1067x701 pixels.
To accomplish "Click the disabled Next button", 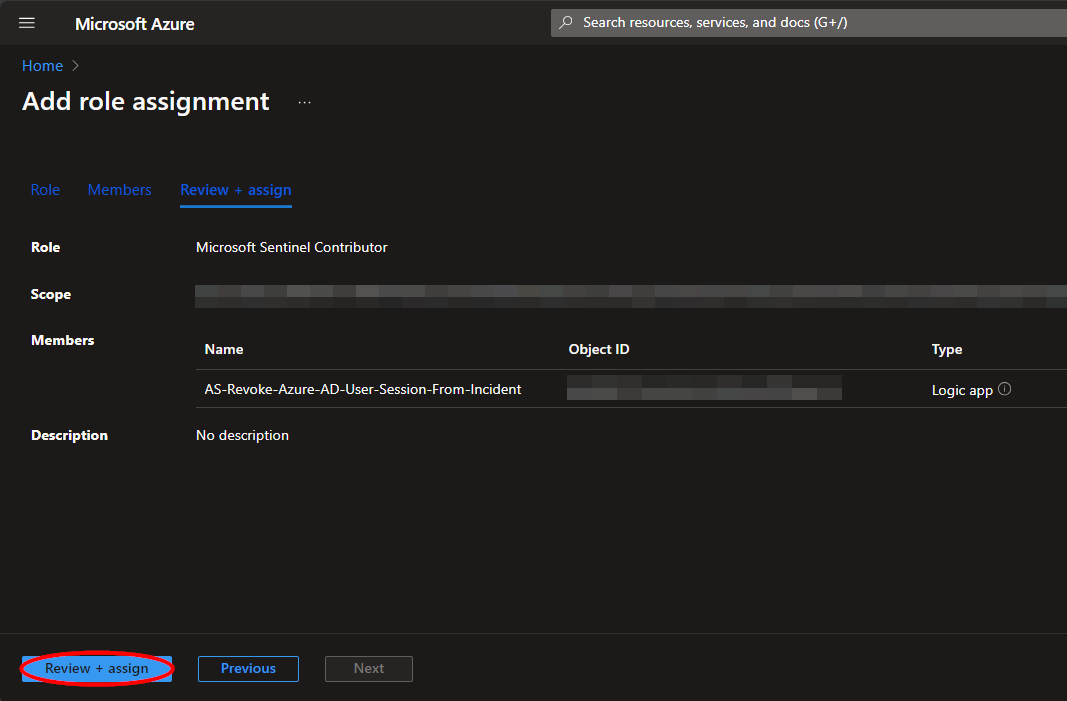I will (x=369, y=668).
